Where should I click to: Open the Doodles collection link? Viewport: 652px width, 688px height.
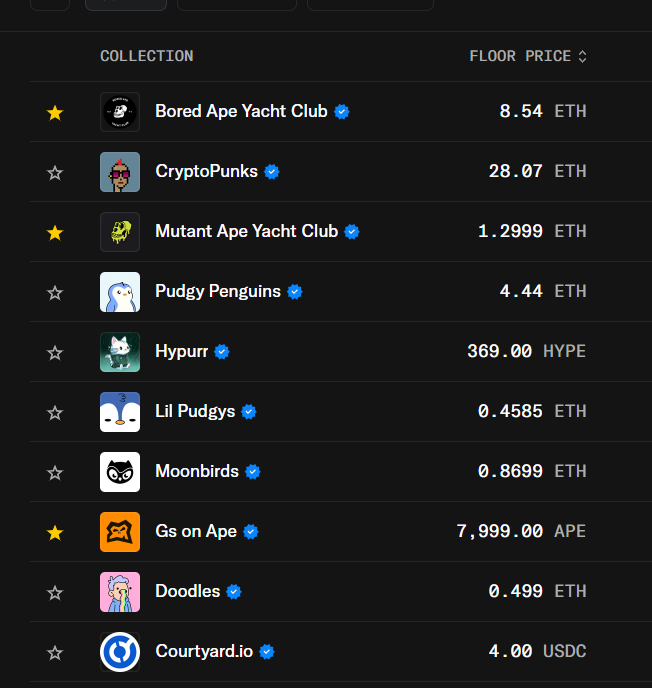pos(187,591)
